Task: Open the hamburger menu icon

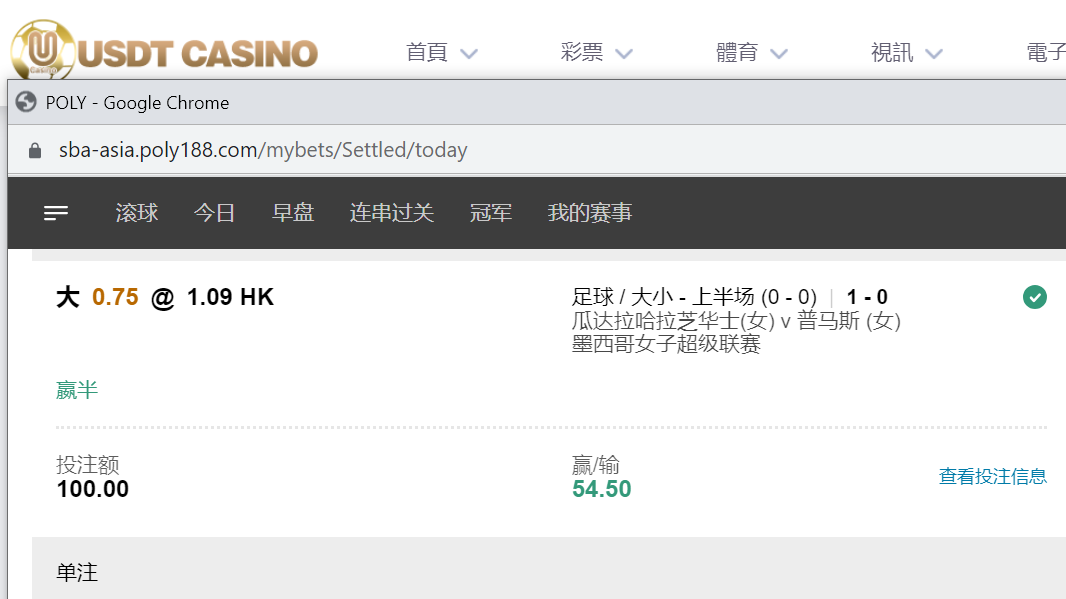Action: click(56, 213)
